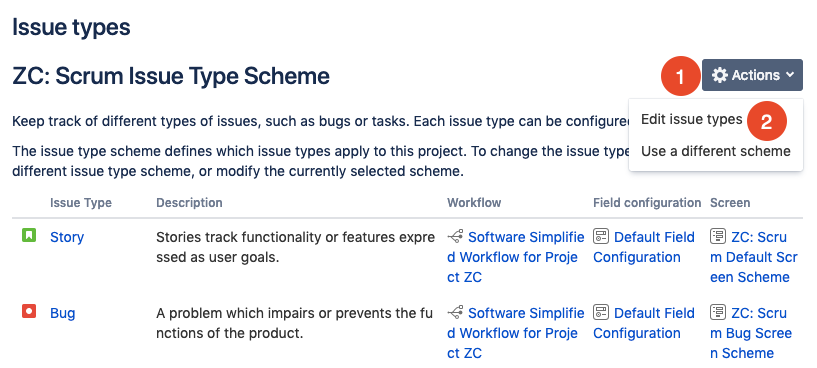Open the Story row's Software Simplified Workflow link
The width and height of the screenshot is (817, 368).
point(516,257)
